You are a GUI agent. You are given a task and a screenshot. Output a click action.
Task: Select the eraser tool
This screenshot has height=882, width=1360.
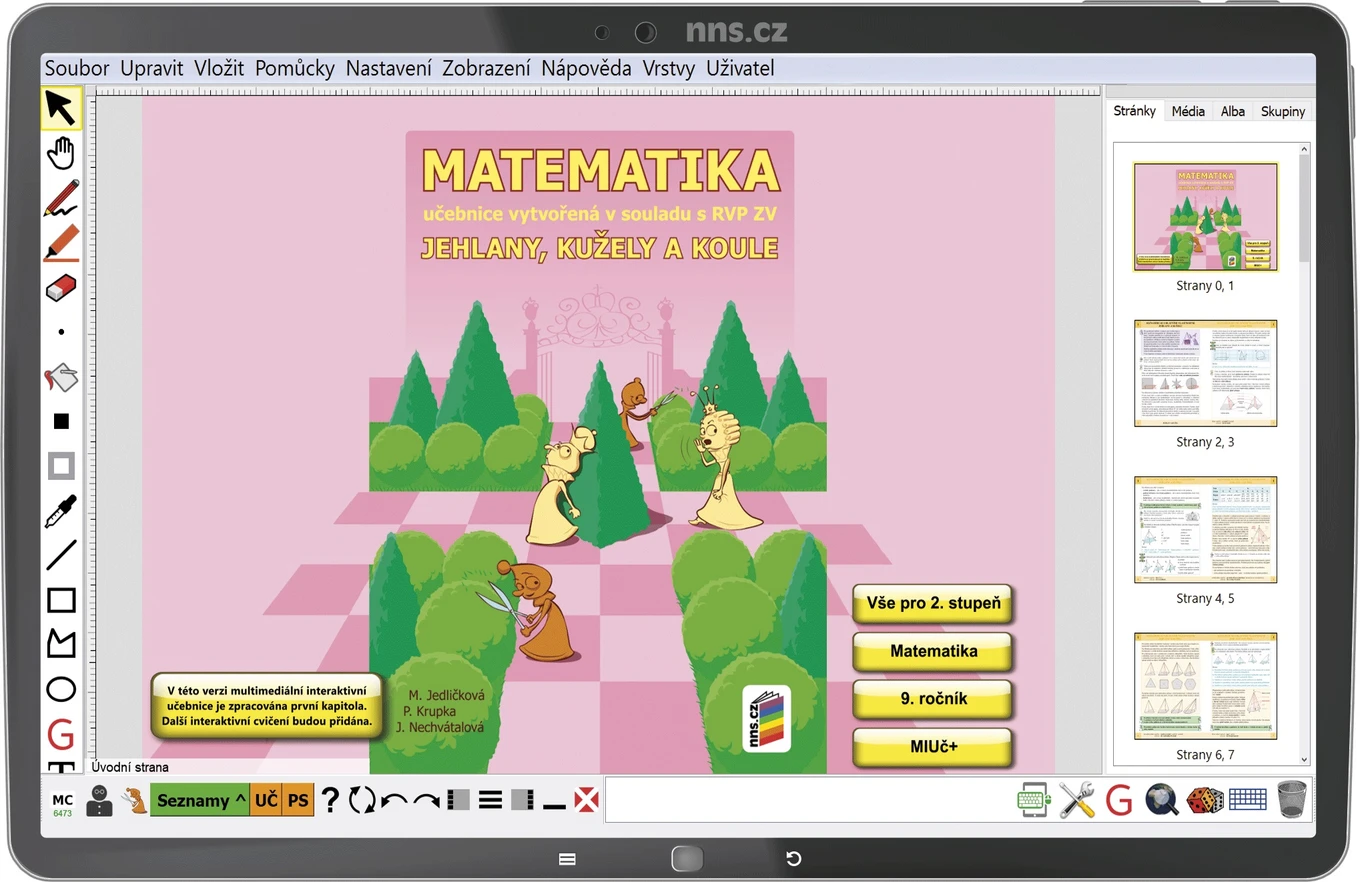point(61,289)
